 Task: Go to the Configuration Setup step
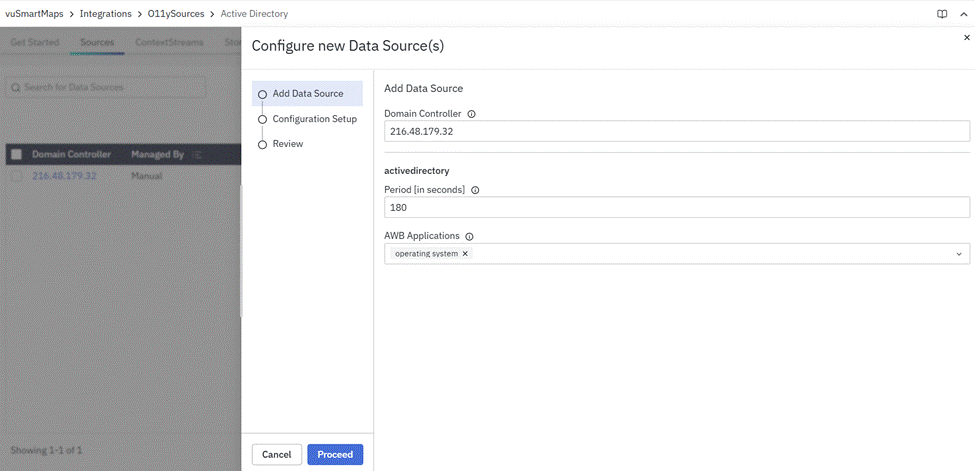coord(314,119)
